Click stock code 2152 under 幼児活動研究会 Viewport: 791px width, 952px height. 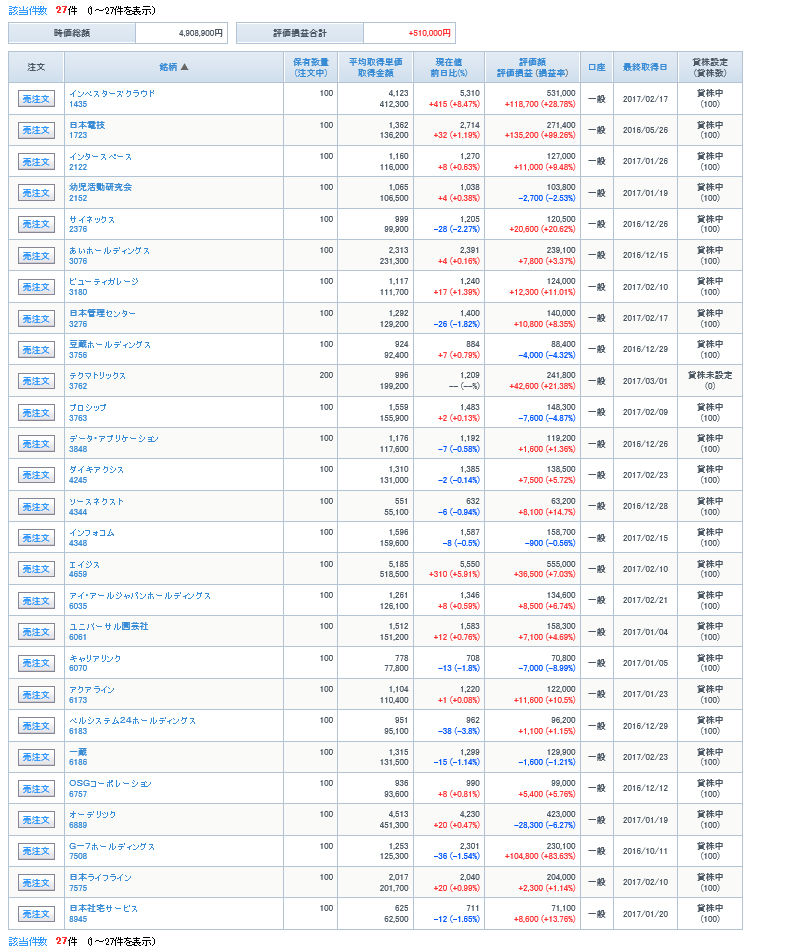(x=78, y=198)
